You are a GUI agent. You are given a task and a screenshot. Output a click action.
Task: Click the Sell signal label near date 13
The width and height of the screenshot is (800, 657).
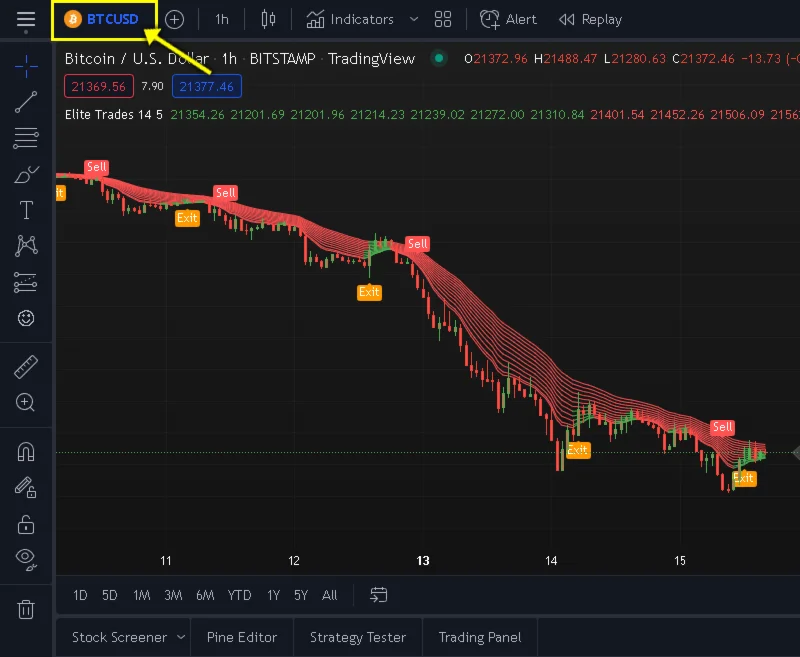(x=417, y=244)
